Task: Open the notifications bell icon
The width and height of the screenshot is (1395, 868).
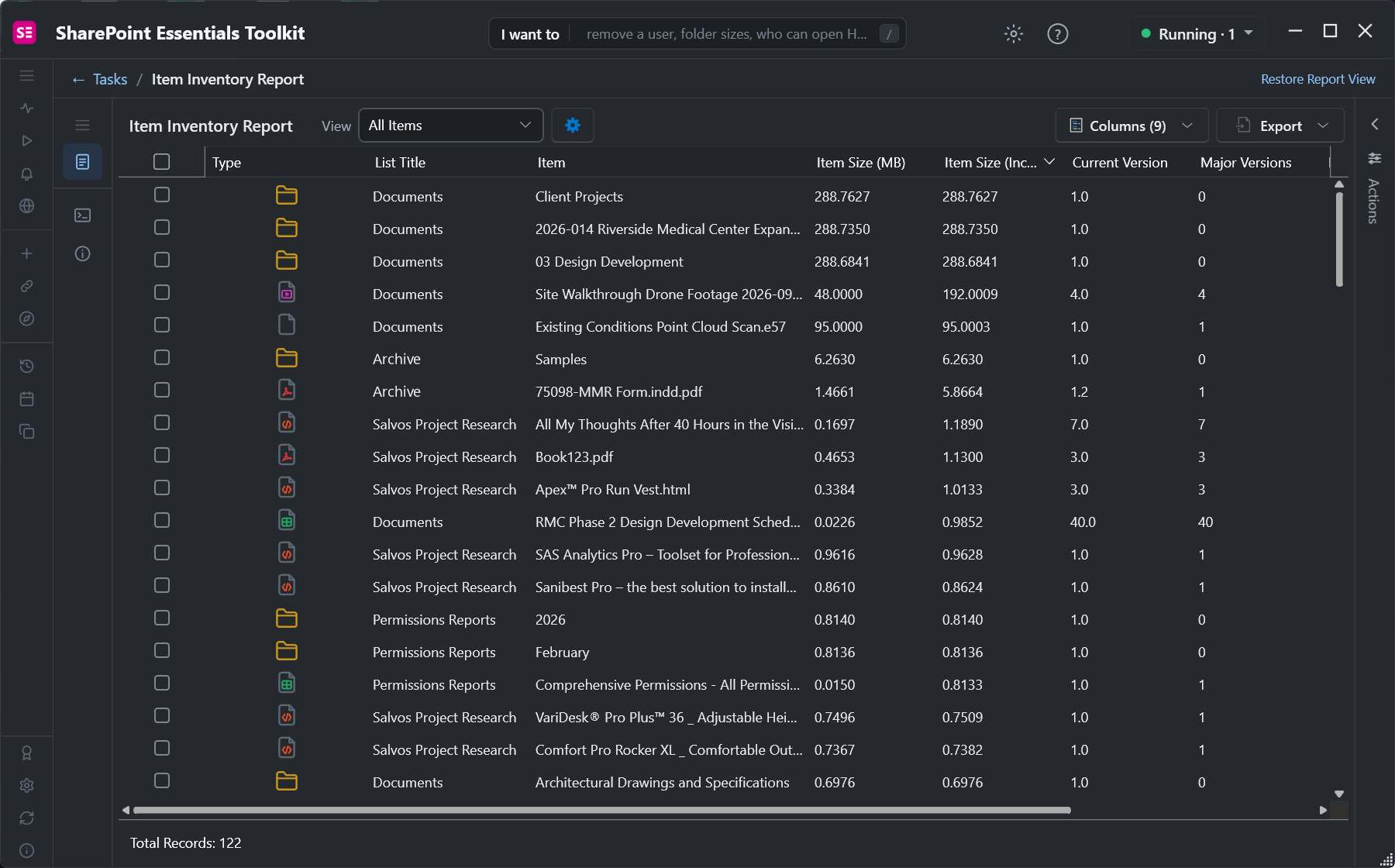Action: (27, 174)
